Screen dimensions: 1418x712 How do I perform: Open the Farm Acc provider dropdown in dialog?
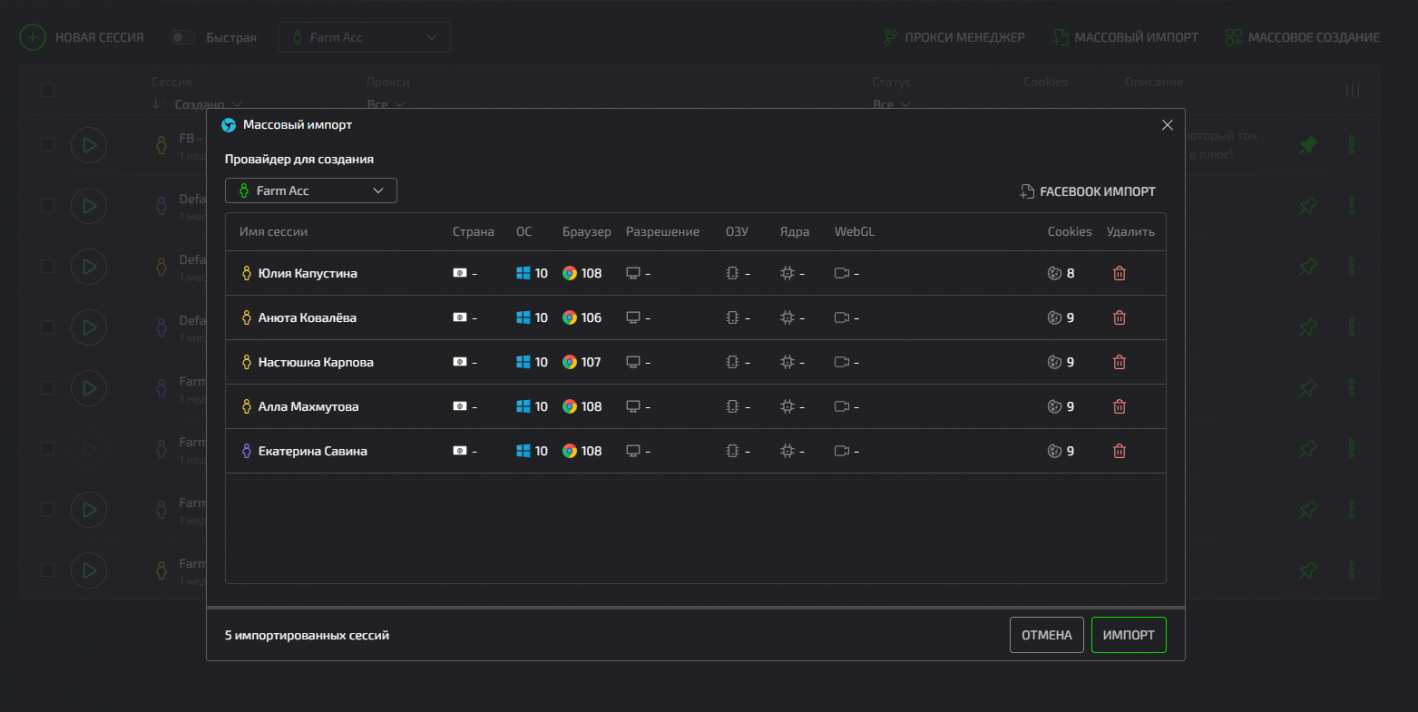click(311, 190)
